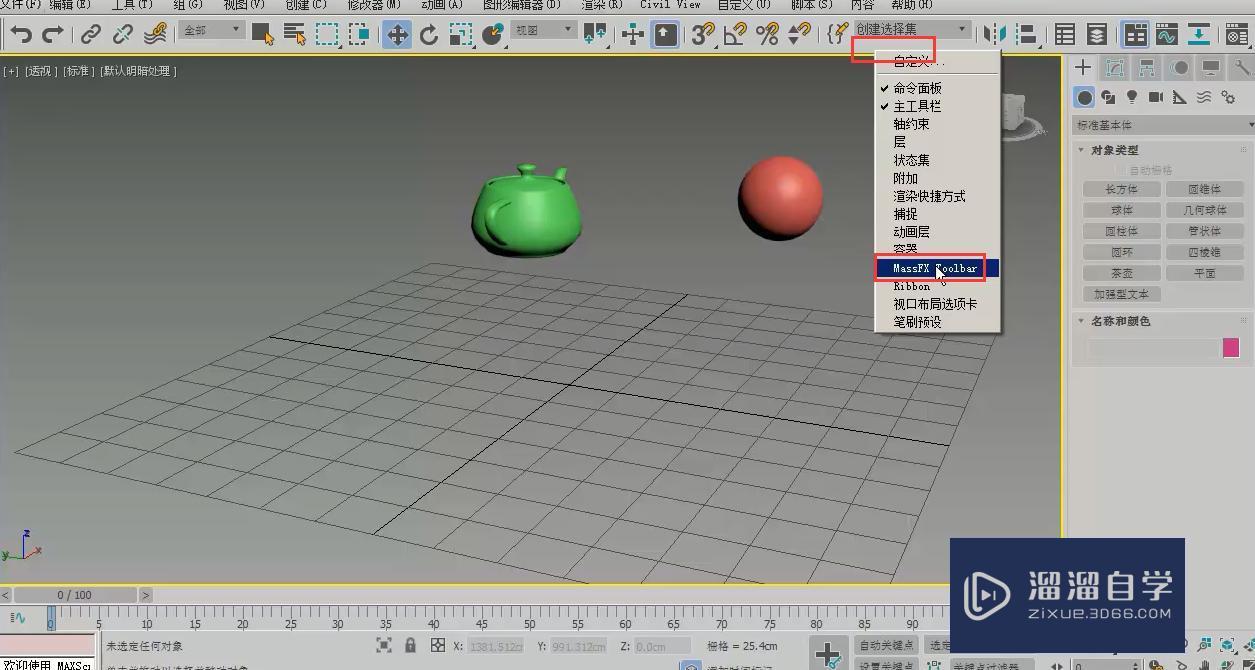Open the Select by Name dialog icon
This screenshot has width=1255, height=670.
tap(293, 33)
